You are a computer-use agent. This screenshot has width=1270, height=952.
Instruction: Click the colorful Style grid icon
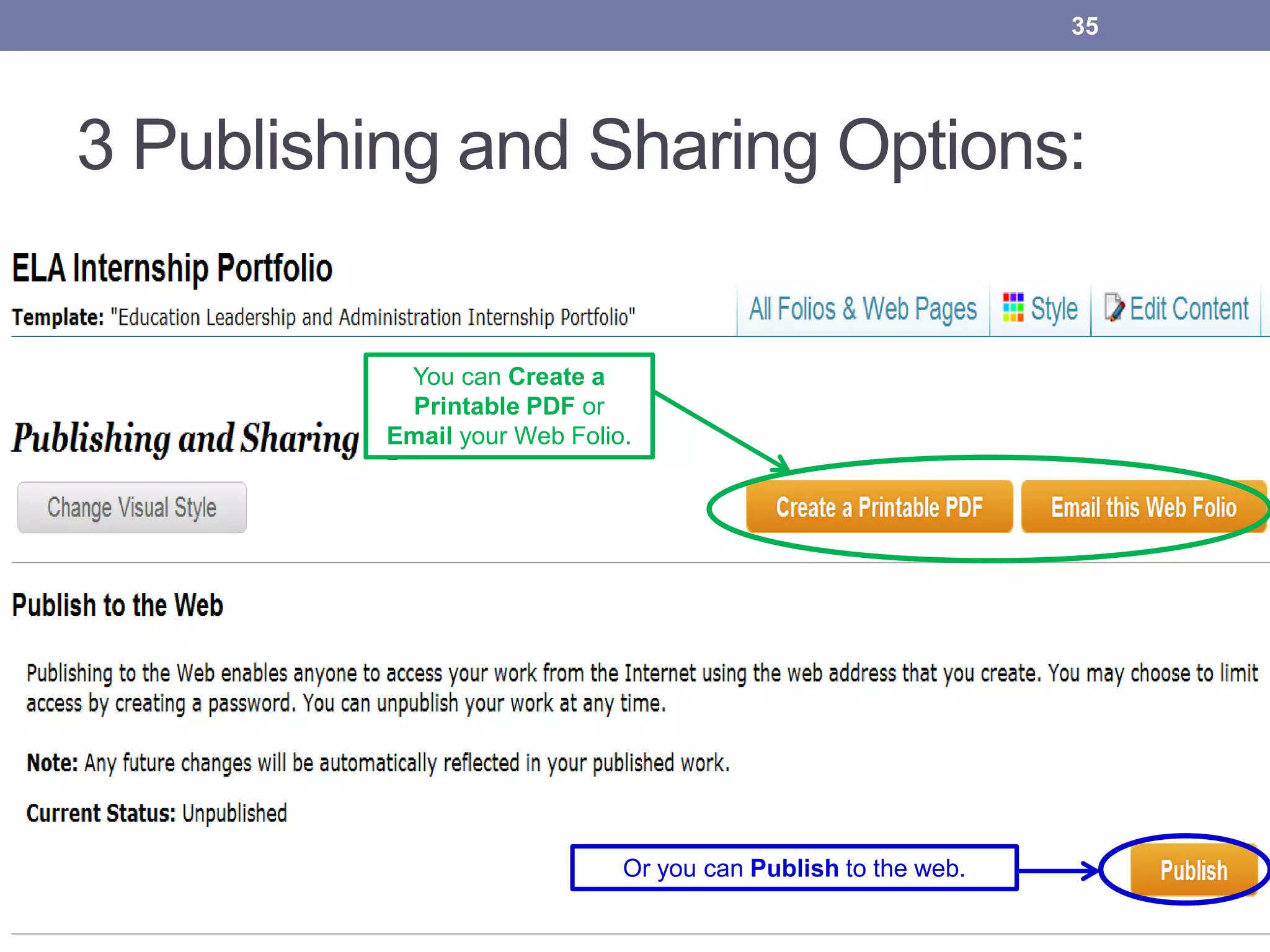pos(1013,307)
